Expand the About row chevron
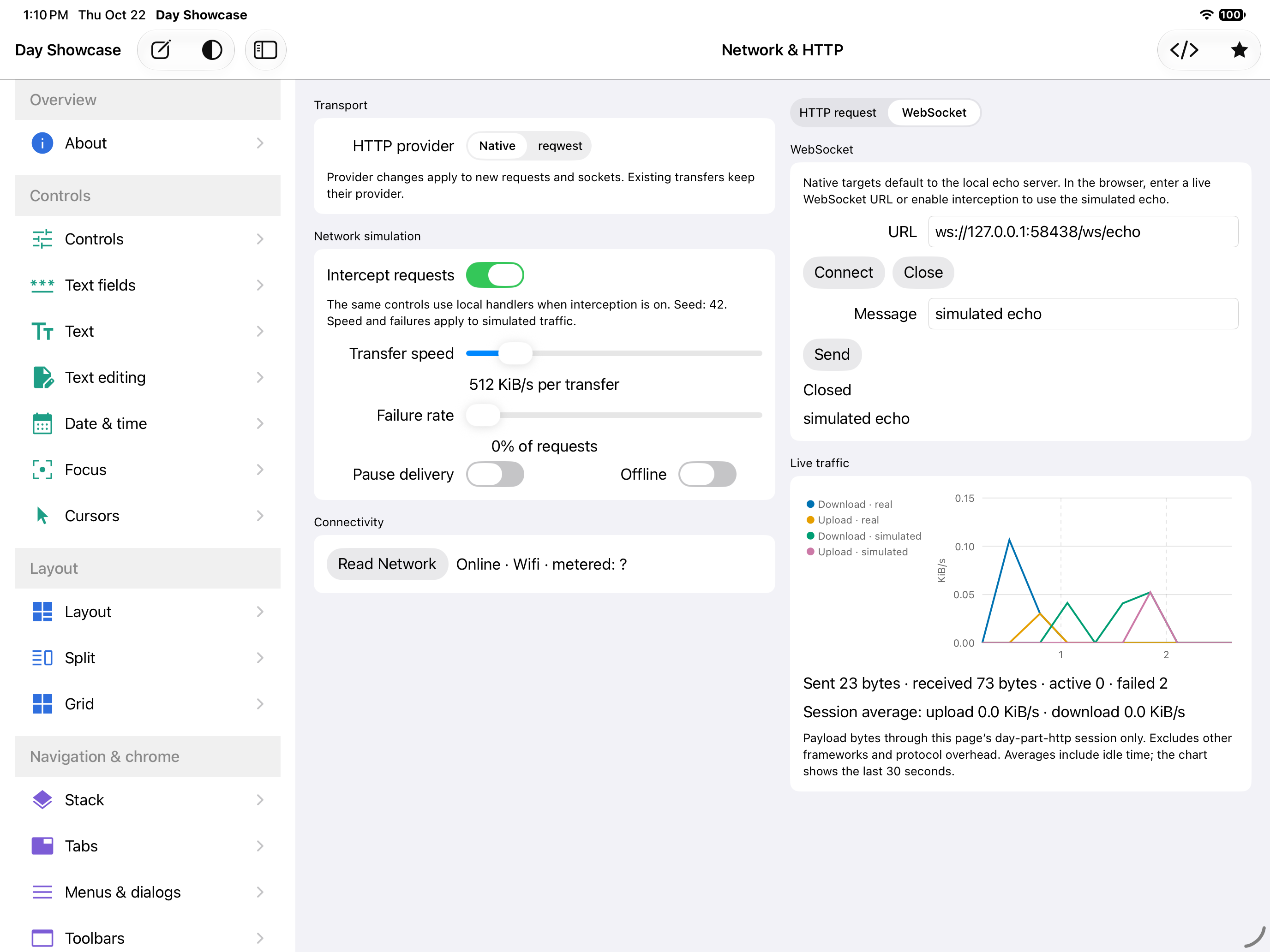This screenshot has width=1270, height=952. tap(260, 143)
